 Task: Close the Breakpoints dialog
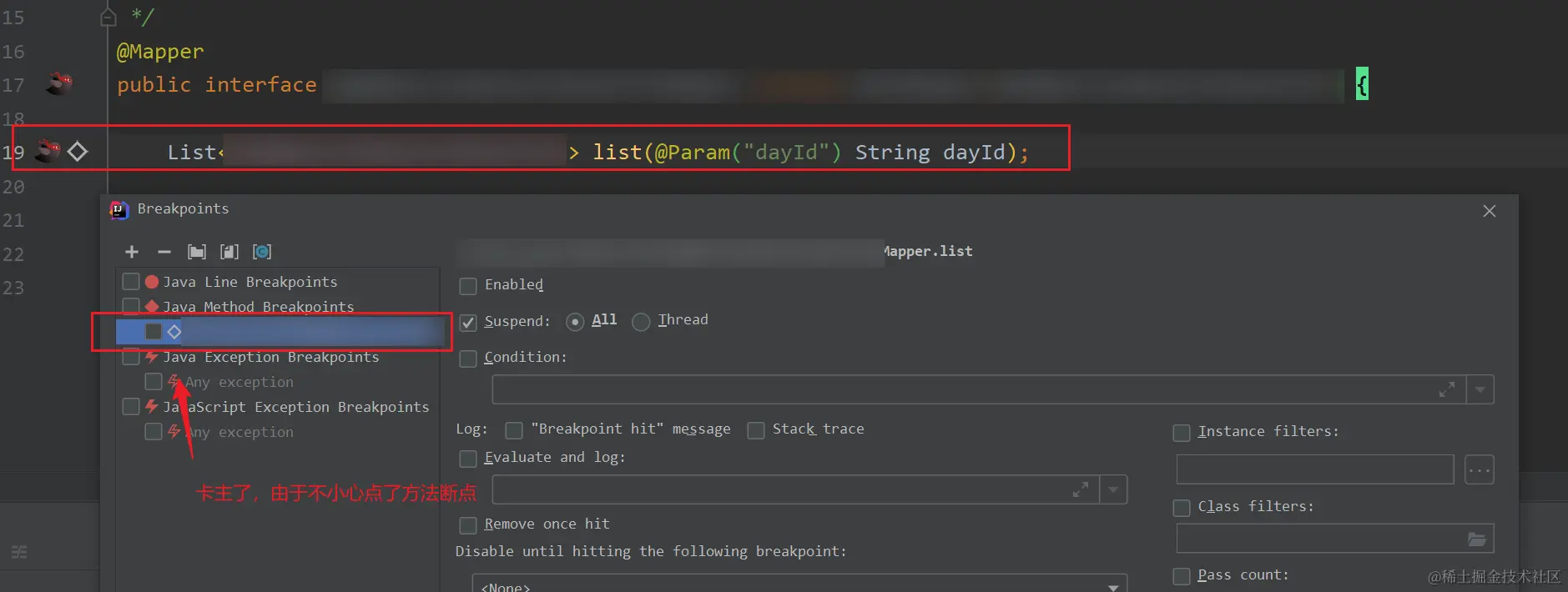1490,211
